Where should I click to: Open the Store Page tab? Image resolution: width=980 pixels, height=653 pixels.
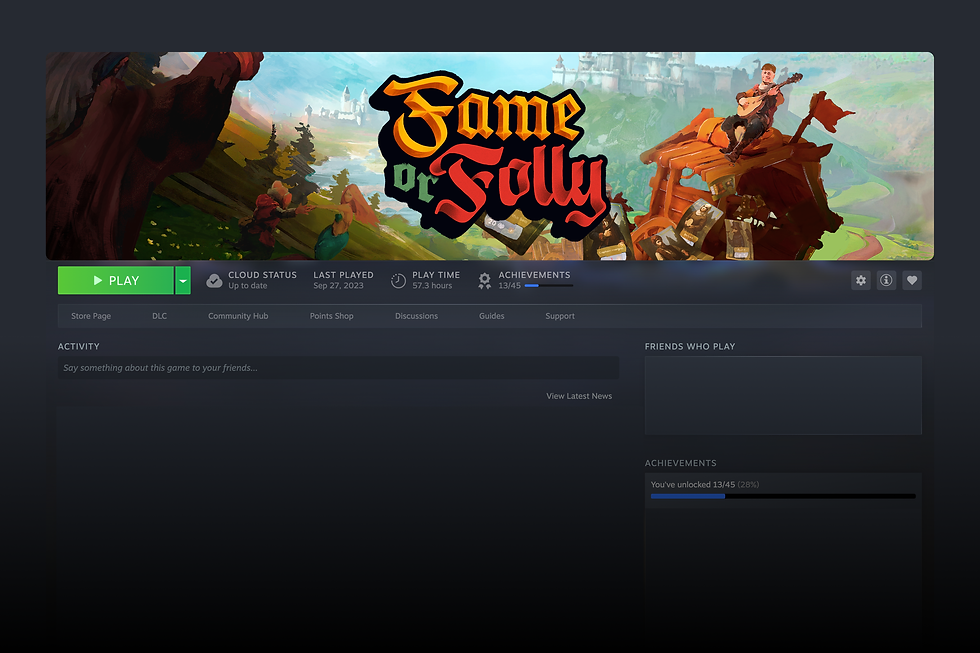(91, 316)
